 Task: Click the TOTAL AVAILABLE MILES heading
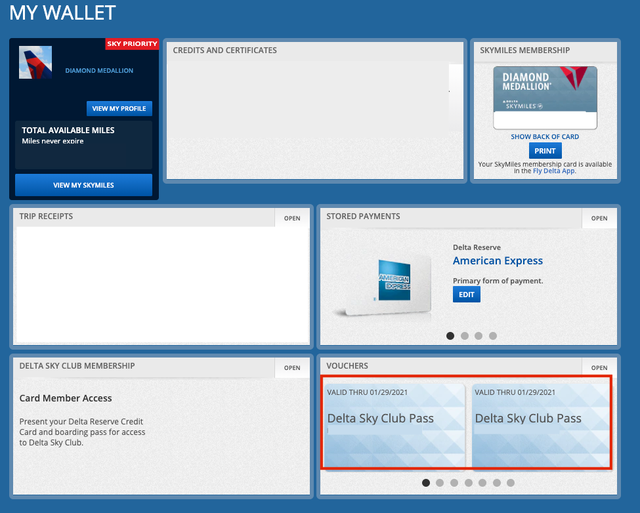coord(68,130)
